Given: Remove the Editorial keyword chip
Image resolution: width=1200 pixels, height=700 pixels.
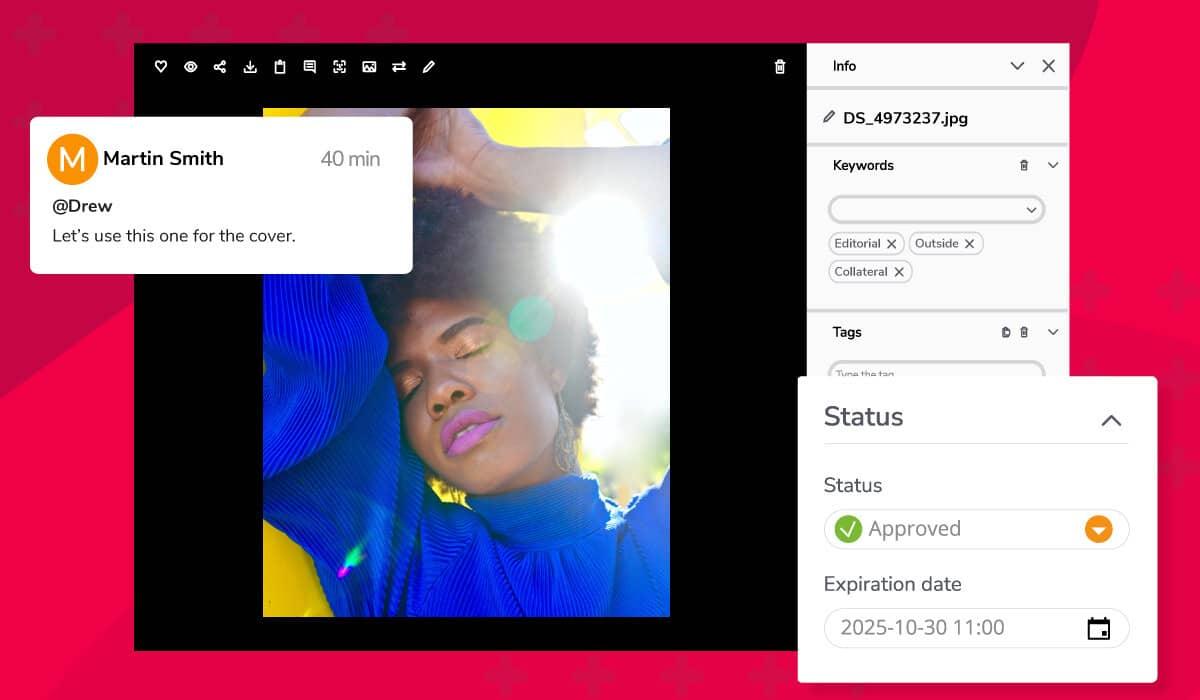Looking at the screenshot, I should pyautogui.click(x=891, y=244).
